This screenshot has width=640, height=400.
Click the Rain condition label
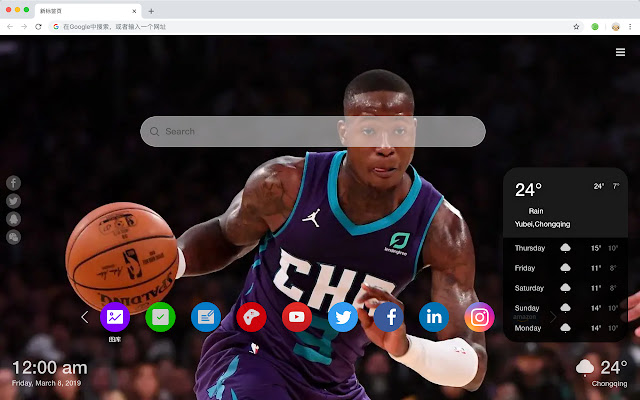click(x=536, y=211)
